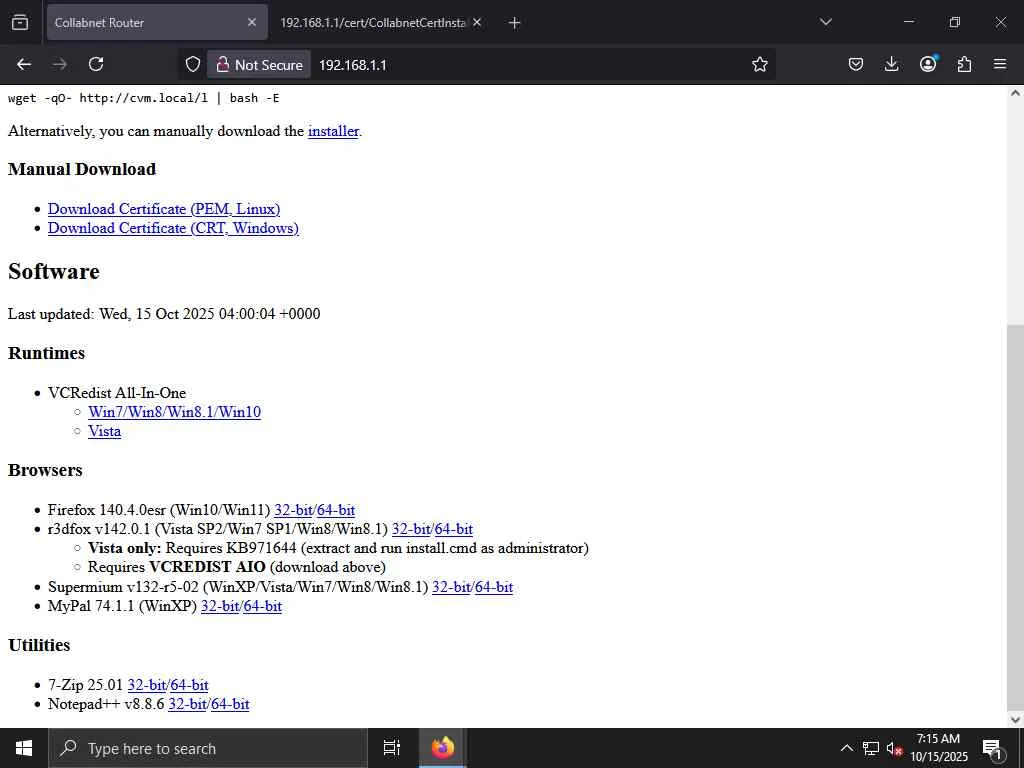Show Not Secure connection info

[x=259, y=65]
